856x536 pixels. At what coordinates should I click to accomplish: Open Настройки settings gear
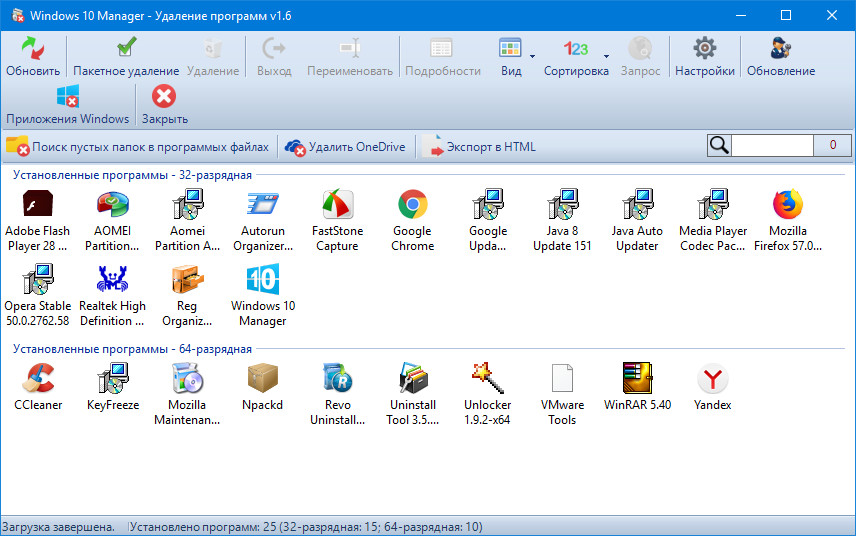pos(705,48)
